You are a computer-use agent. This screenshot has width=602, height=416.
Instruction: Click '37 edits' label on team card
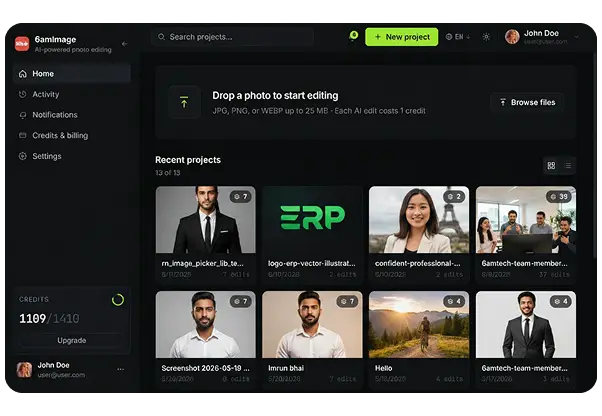554,274
